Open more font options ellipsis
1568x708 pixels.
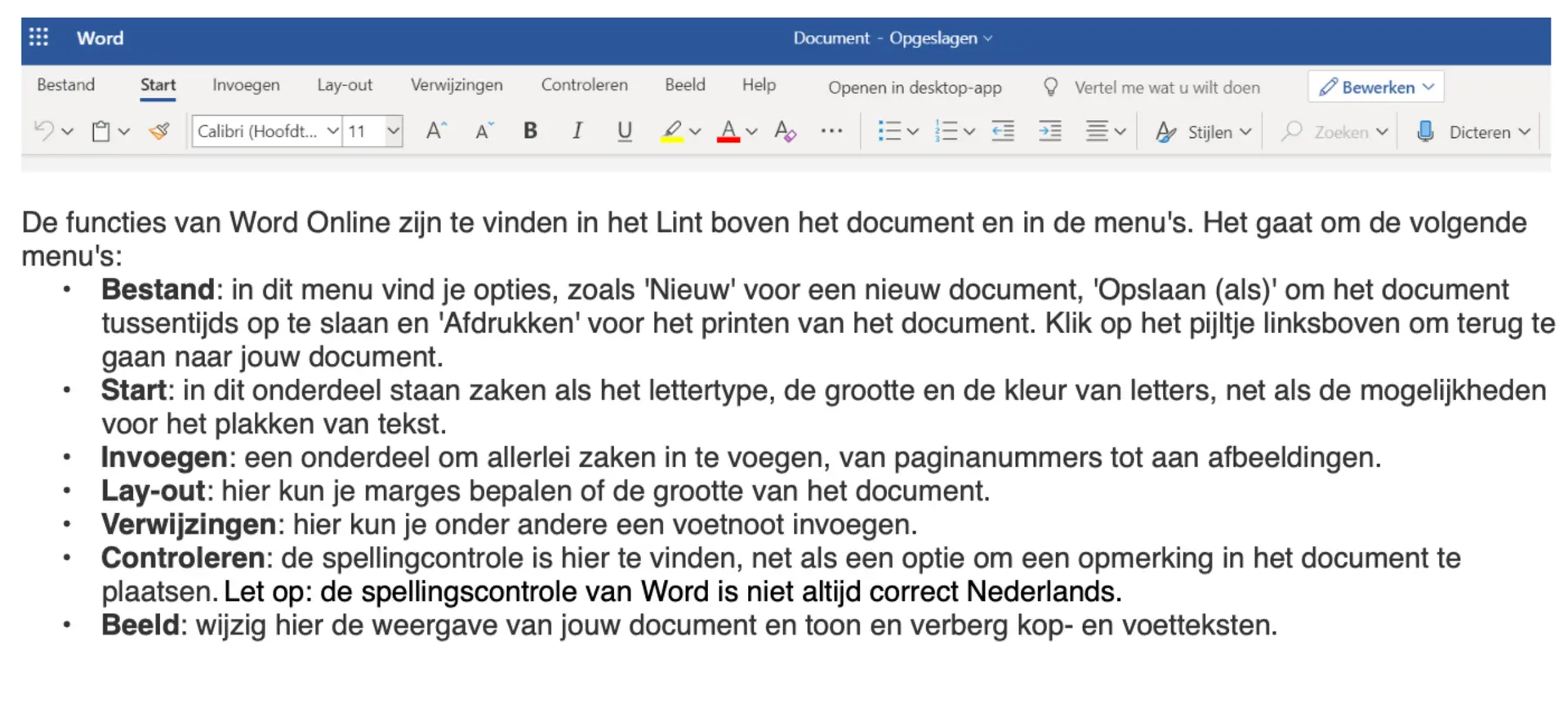[831, 131]
